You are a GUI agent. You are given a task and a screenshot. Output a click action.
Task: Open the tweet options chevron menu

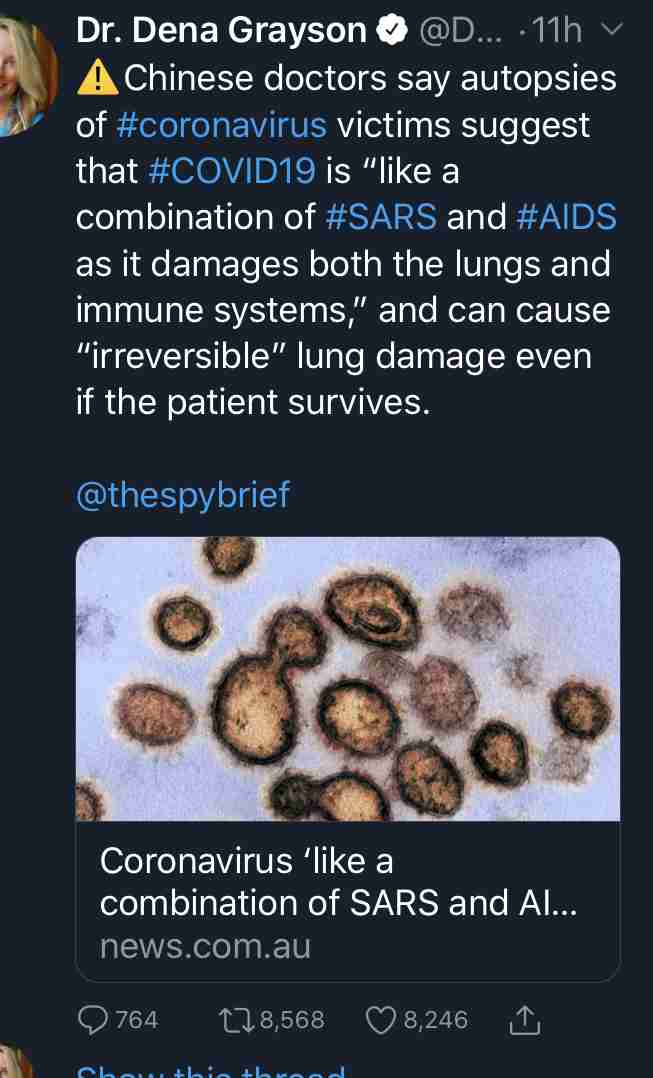(611, 29)
